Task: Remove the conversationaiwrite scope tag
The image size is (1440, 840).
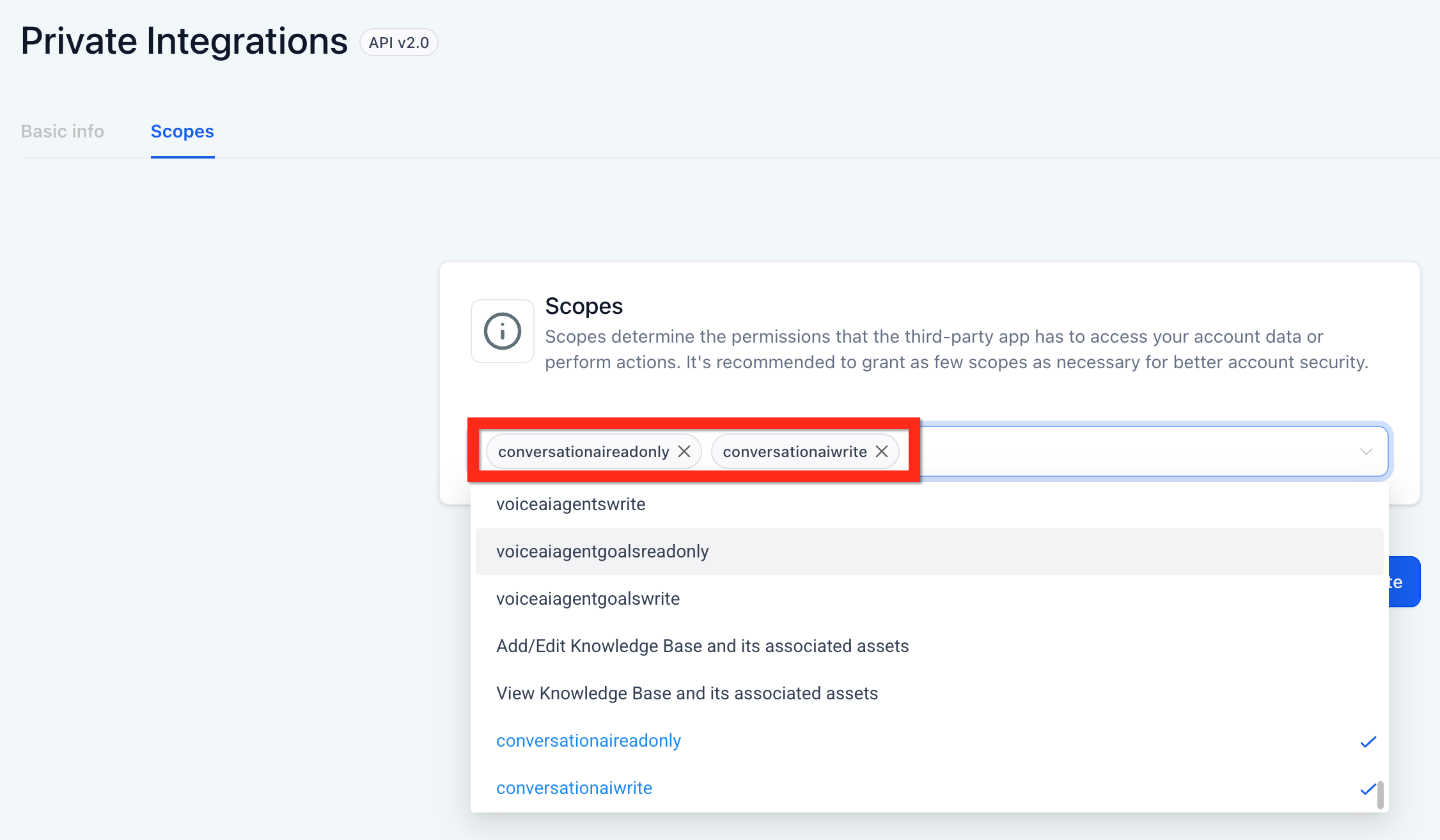Action: pyautogui.click(x=882, y=451)
